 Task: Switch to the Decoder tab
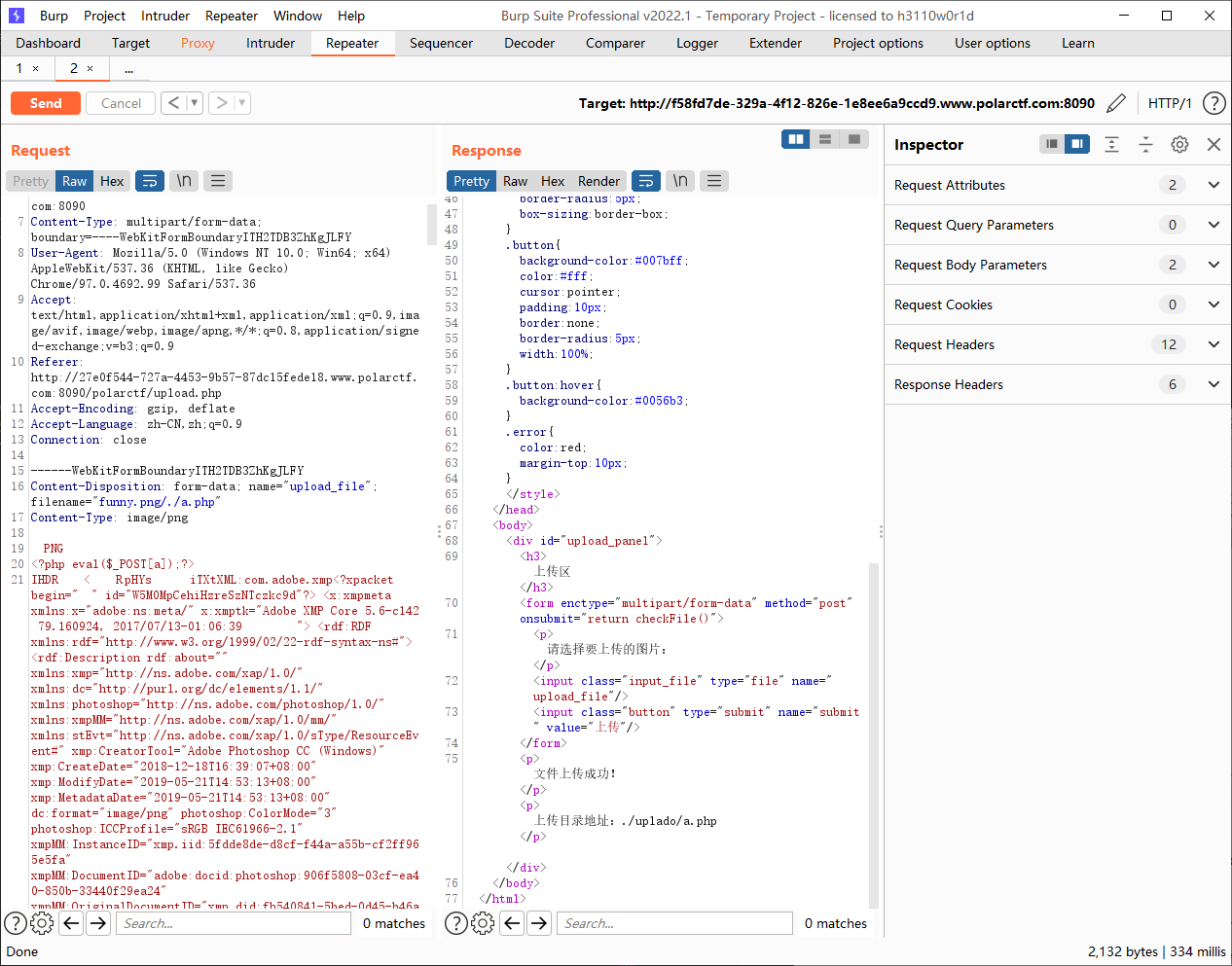529,43
